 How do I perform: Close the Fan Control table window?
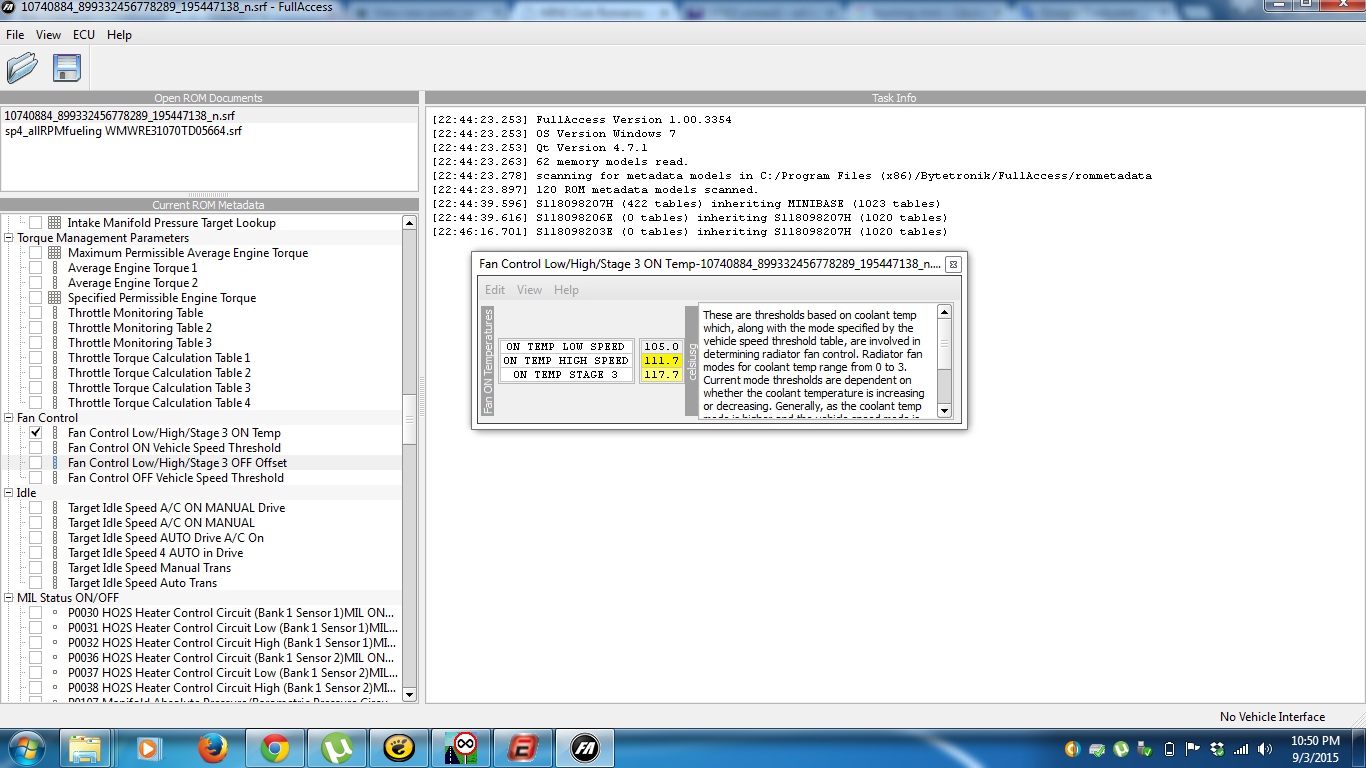pos(953,265)
